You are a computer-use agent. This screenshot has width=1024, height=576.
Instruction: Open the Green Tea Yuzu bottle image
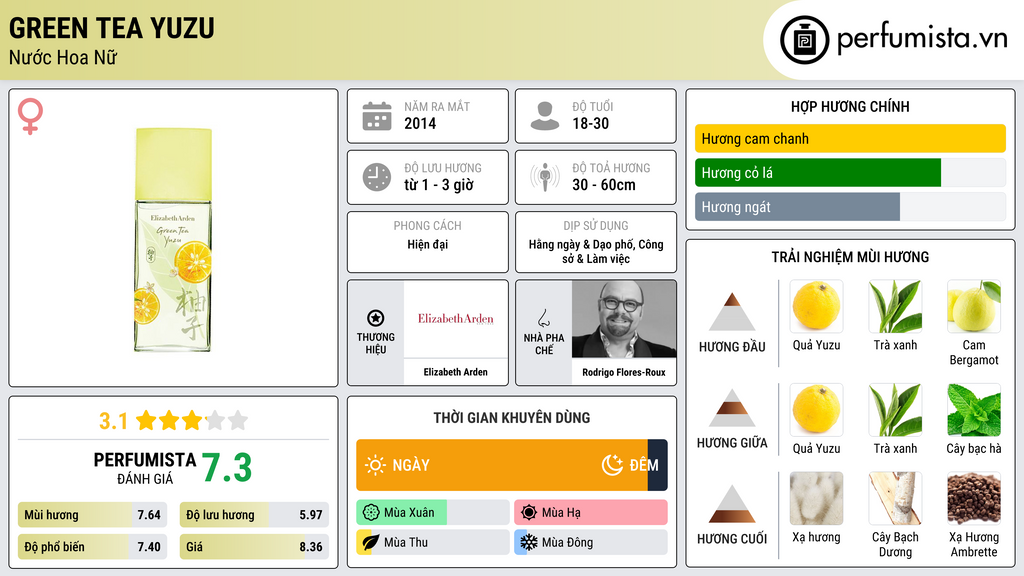173,240
